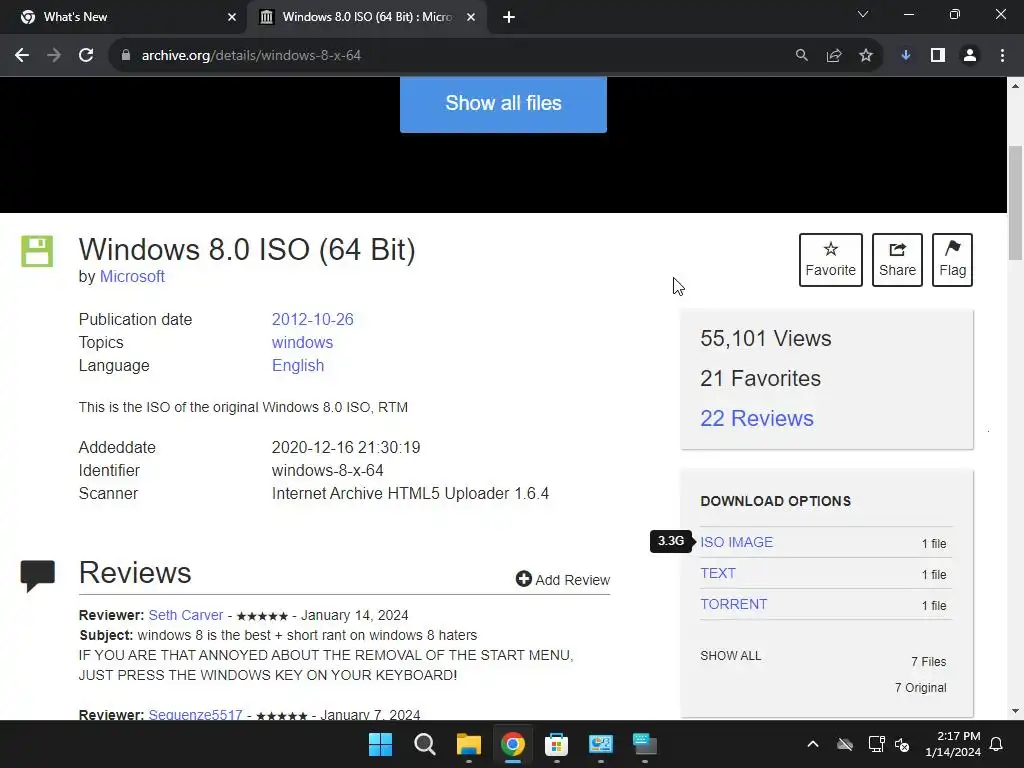1024x768 pixels.
Task: Click Add Review
Action: coord(563,579)
